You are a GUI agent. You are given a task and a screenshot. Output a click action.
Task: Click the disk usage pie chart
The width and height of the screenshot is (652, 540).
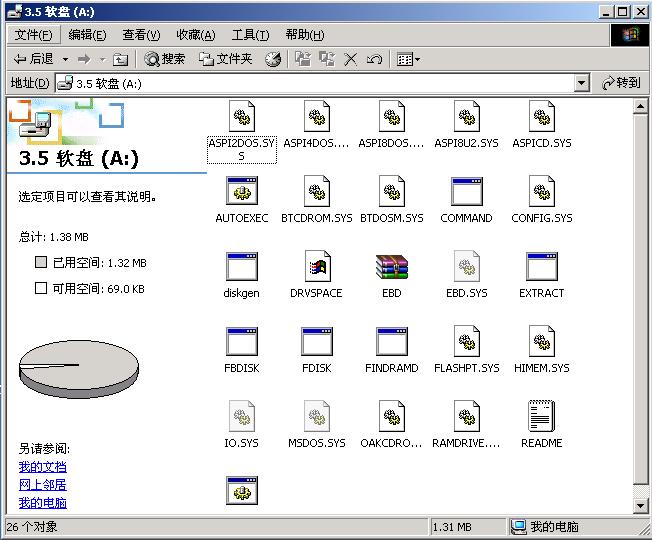(x=79, y=369)
